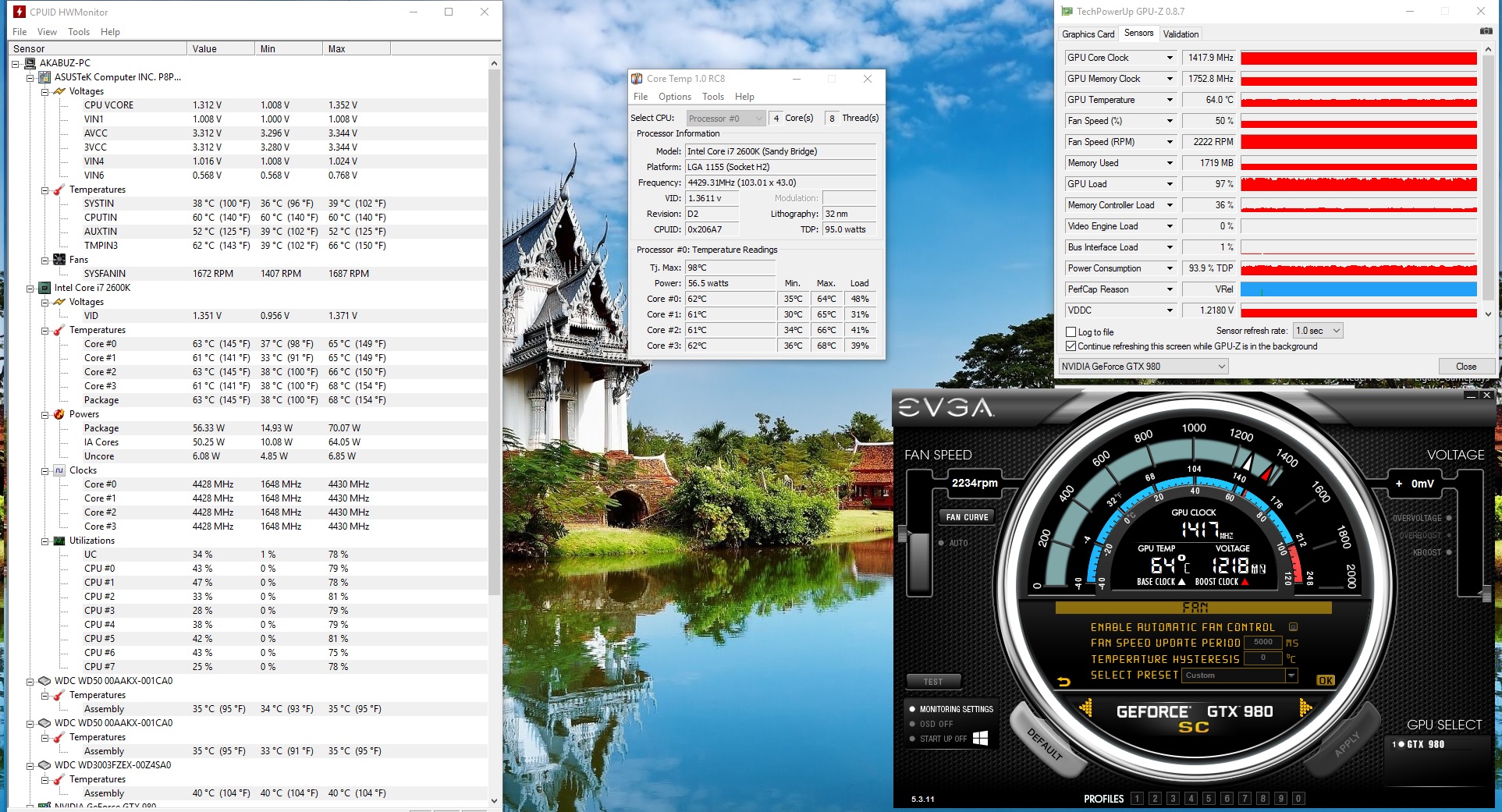Open the Tools menu in Core Temp
The height and width of the screenshot is (812, 1502).
[713, 97]
